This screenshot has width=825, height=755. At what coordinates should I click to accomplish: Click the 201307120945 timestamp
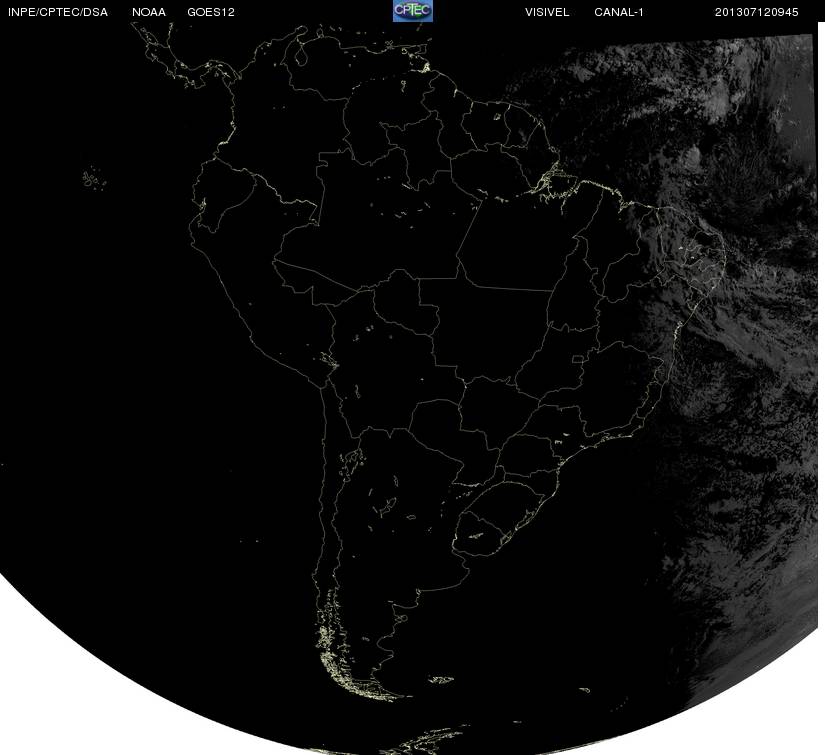(x=757, y=12)
